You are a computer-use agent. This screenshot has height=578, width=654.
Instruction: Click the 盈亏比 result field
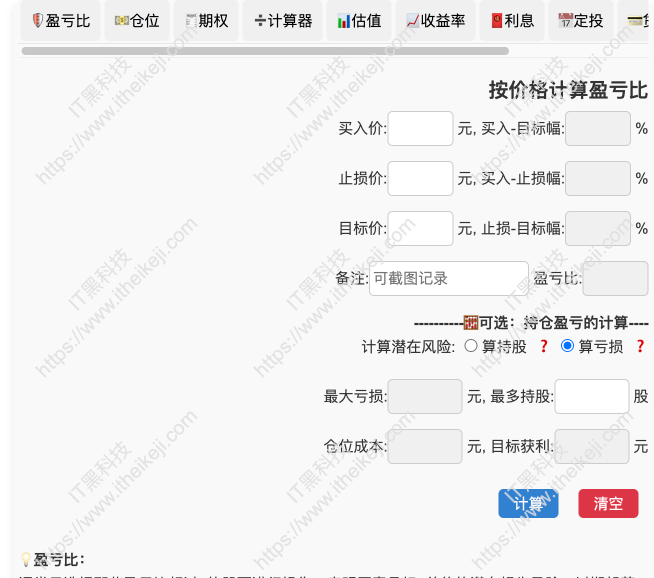coord(615,279)
